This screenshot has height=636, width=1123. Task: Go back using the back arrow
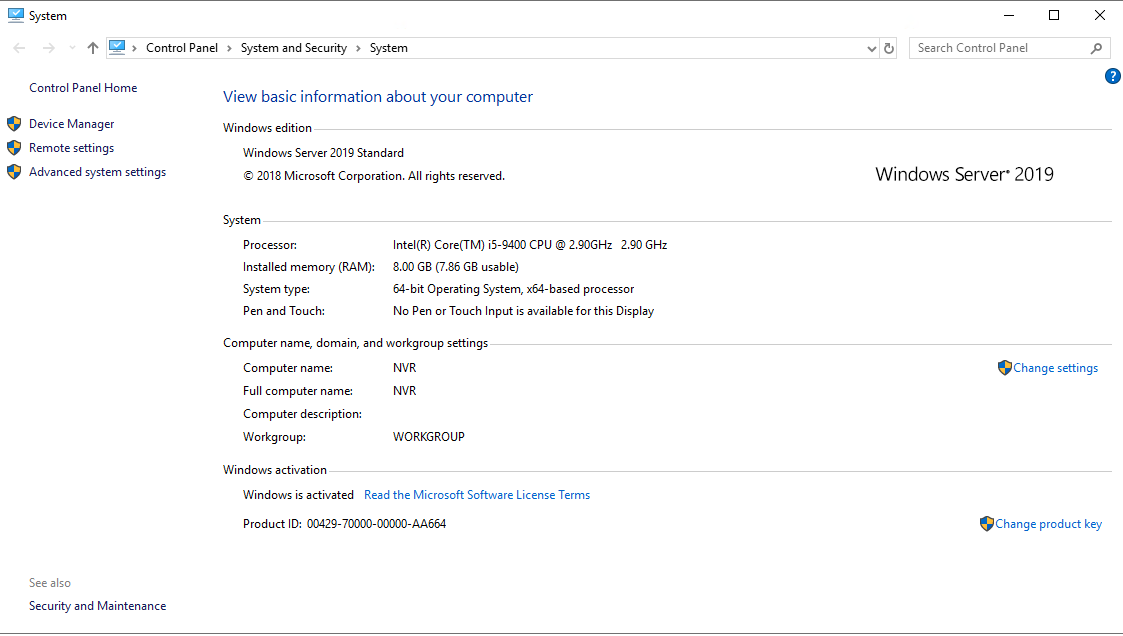(x=19, y=48)
